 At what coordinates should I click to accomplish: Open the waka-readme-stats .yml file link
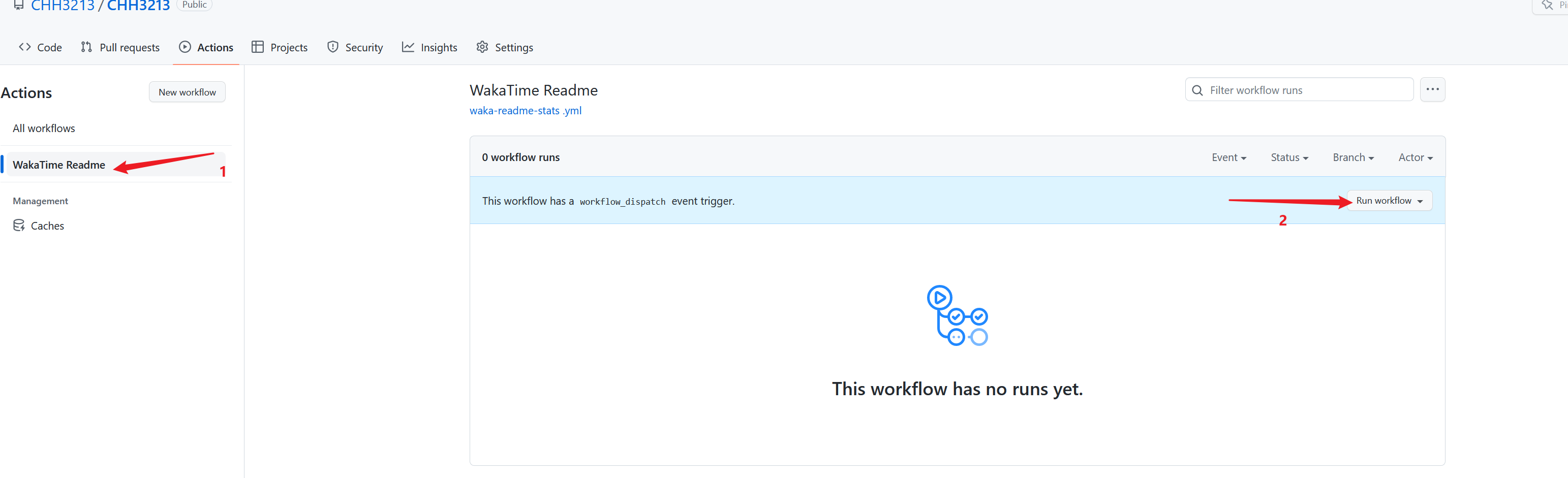pyautogui.click(x=526, y=111)
